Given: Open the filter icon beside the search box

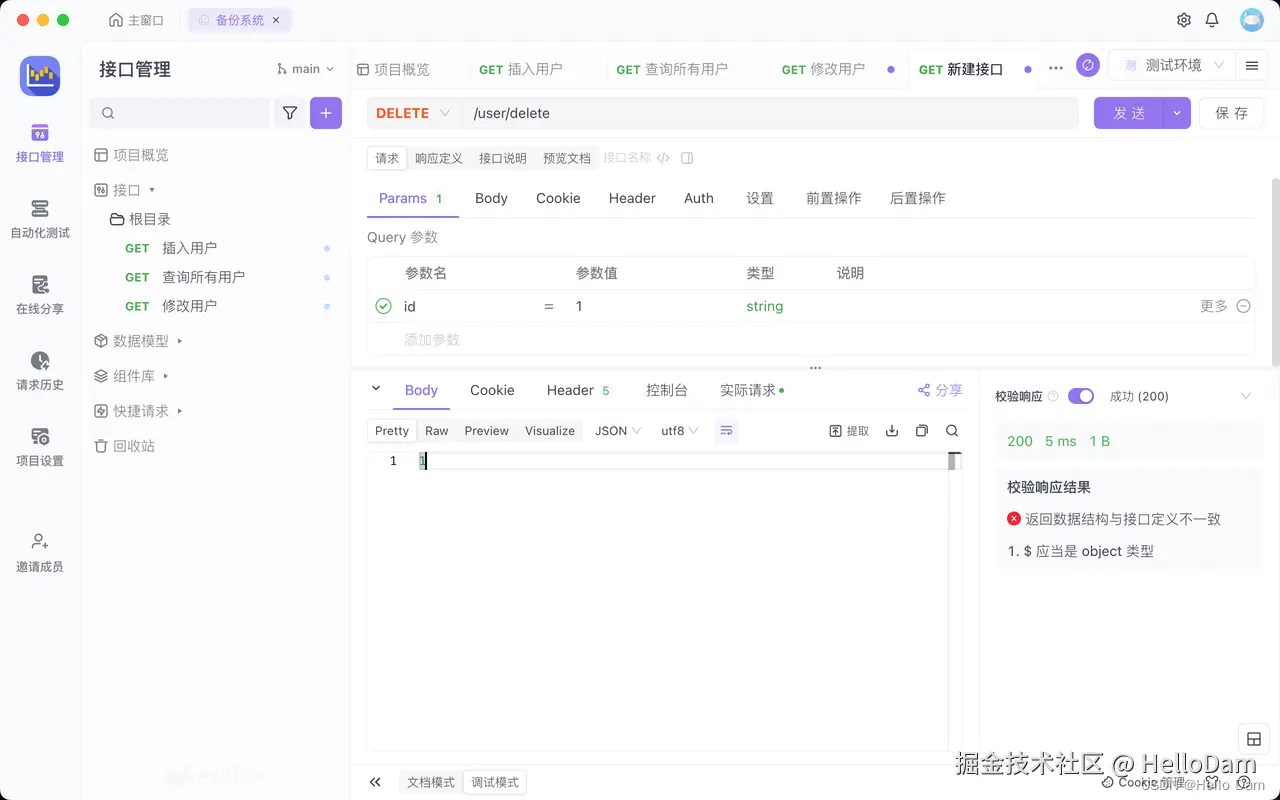Looking at the screenshot, I should click(289, 113).
